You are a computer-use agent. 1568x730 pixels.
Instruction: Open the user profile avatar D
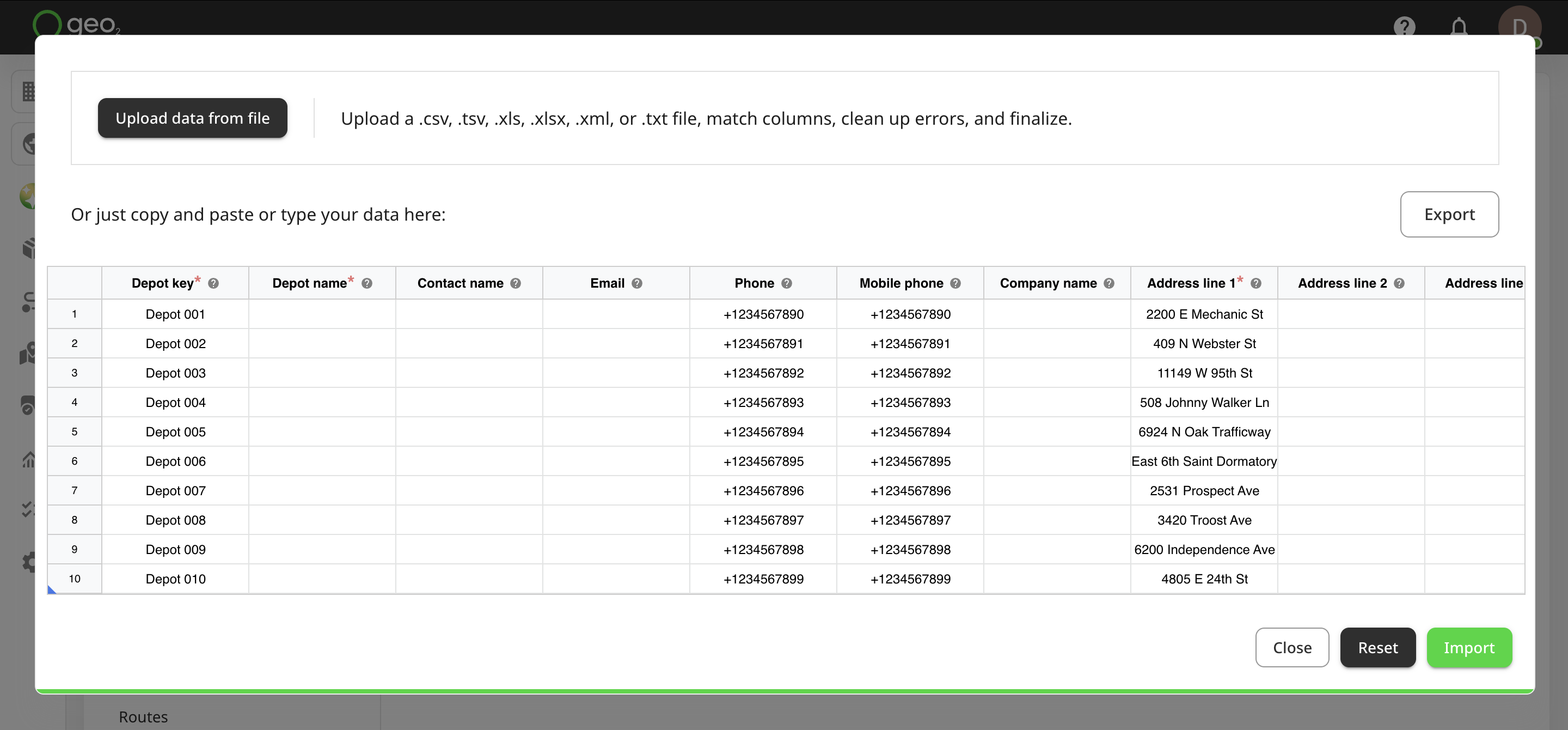pyautogui.click(x=1520, y=26)
